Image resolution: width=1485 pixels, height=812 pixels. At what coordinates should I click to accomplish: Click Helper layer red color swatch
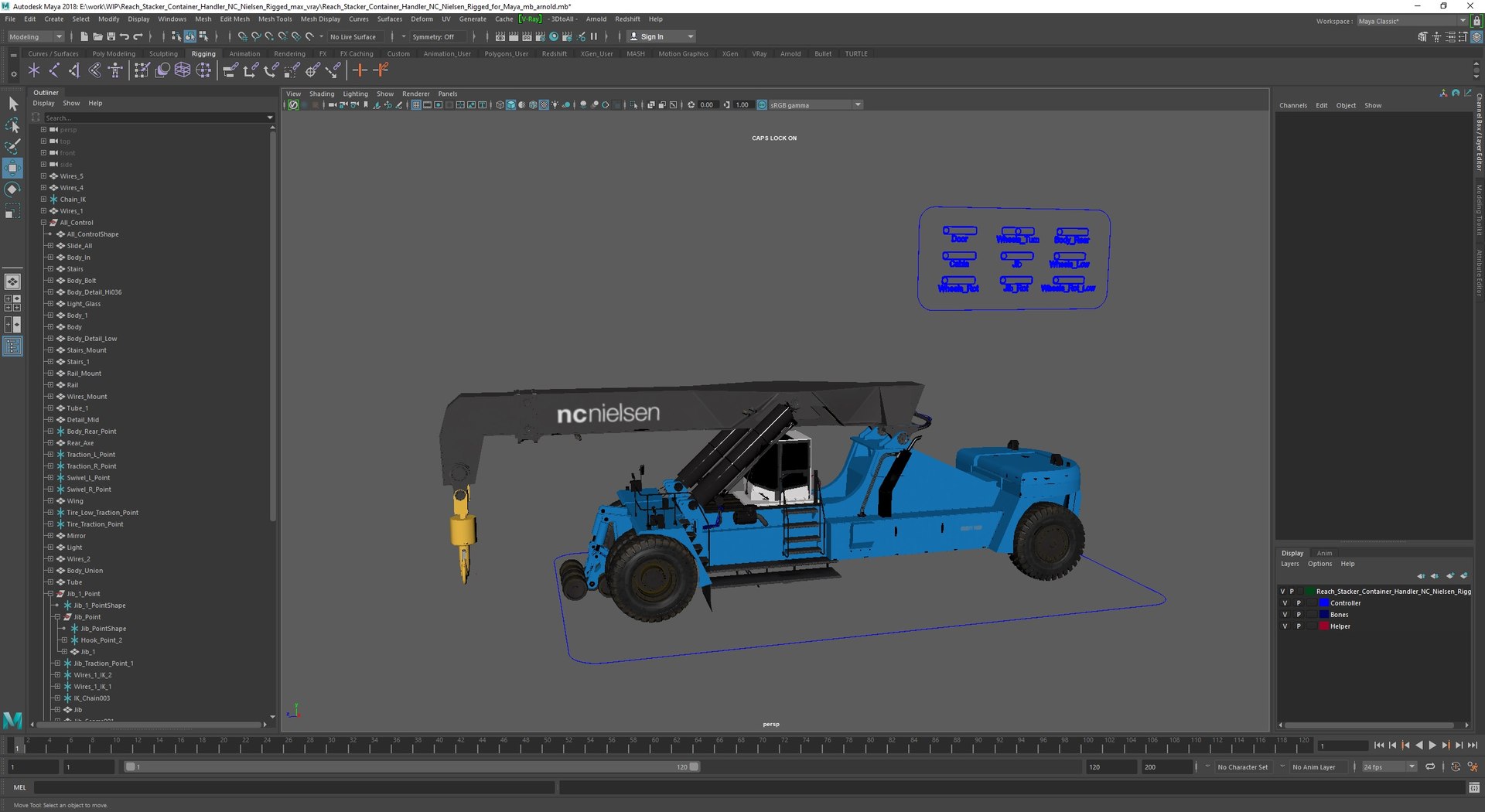(x=1323, y=626)
